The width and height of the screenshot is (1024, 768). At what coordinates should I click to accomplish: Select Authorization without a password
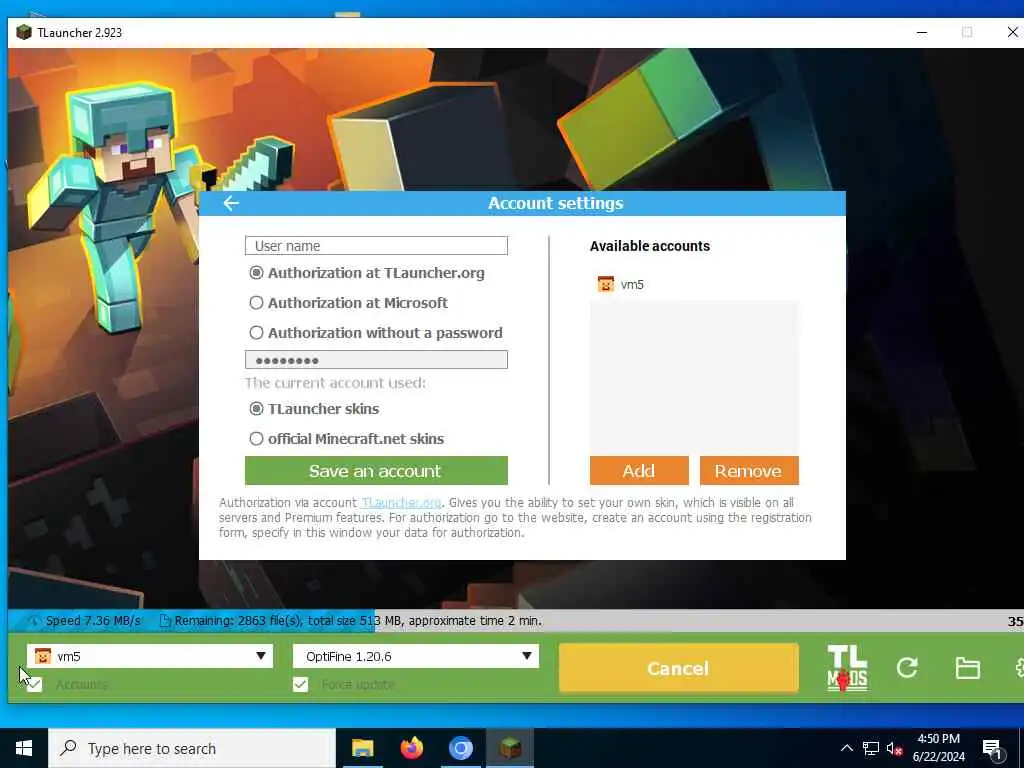376,333
